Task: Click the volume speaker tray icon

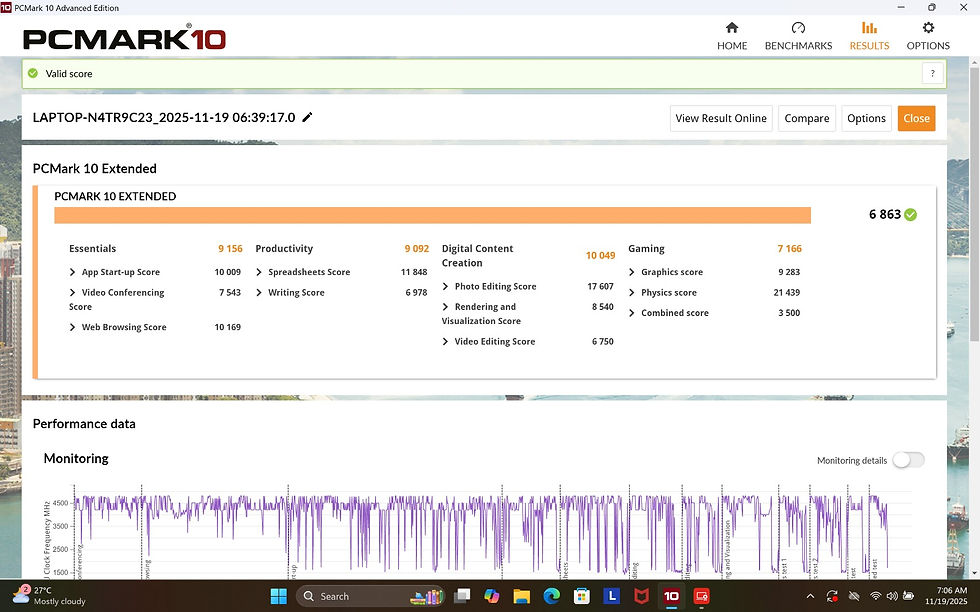Action: (x=892, y=596)
